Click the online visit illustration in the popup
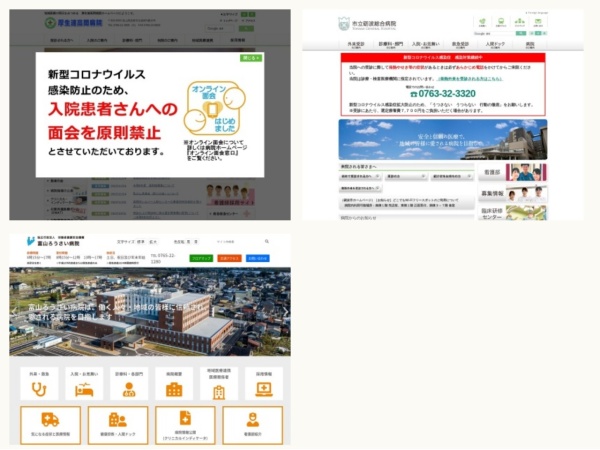This screenshot has height=450, width=600. [x=215, y=108]
